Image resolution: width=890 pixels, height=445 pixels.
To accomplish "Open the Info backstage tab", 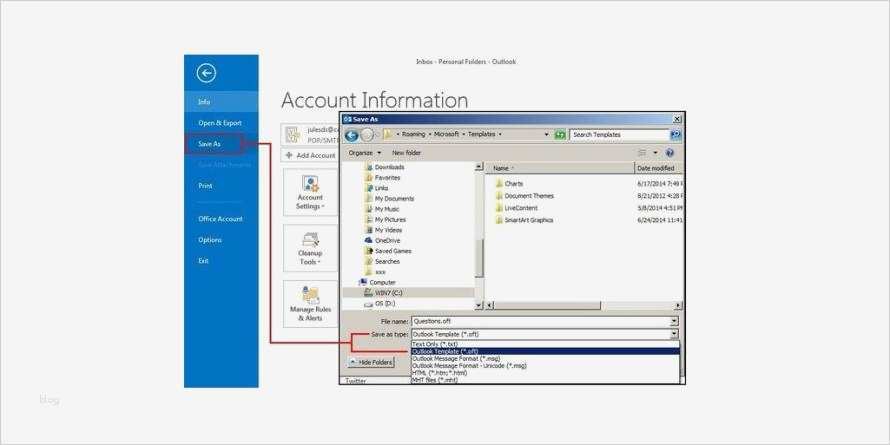I will [x=221, y=102].
